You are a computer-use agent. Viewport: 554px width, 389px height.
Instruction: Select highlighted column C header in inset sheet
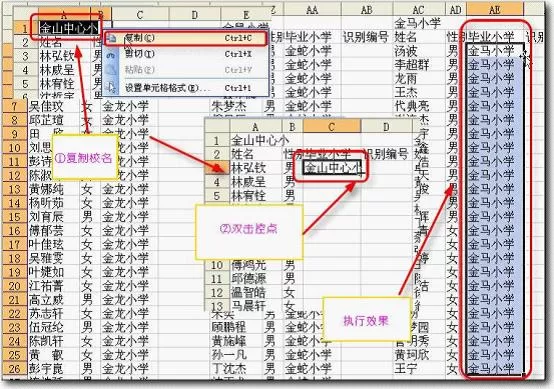(x=332, y=126)
